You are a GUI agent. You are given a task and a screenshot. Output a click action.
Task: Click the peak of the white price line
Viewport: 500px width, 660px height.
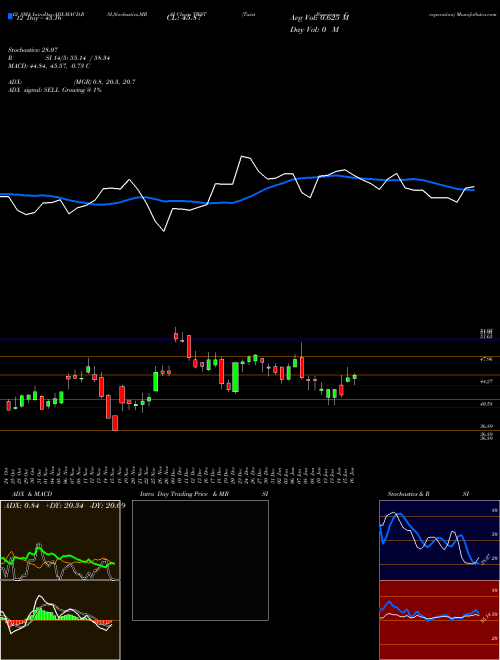point(242,156)
